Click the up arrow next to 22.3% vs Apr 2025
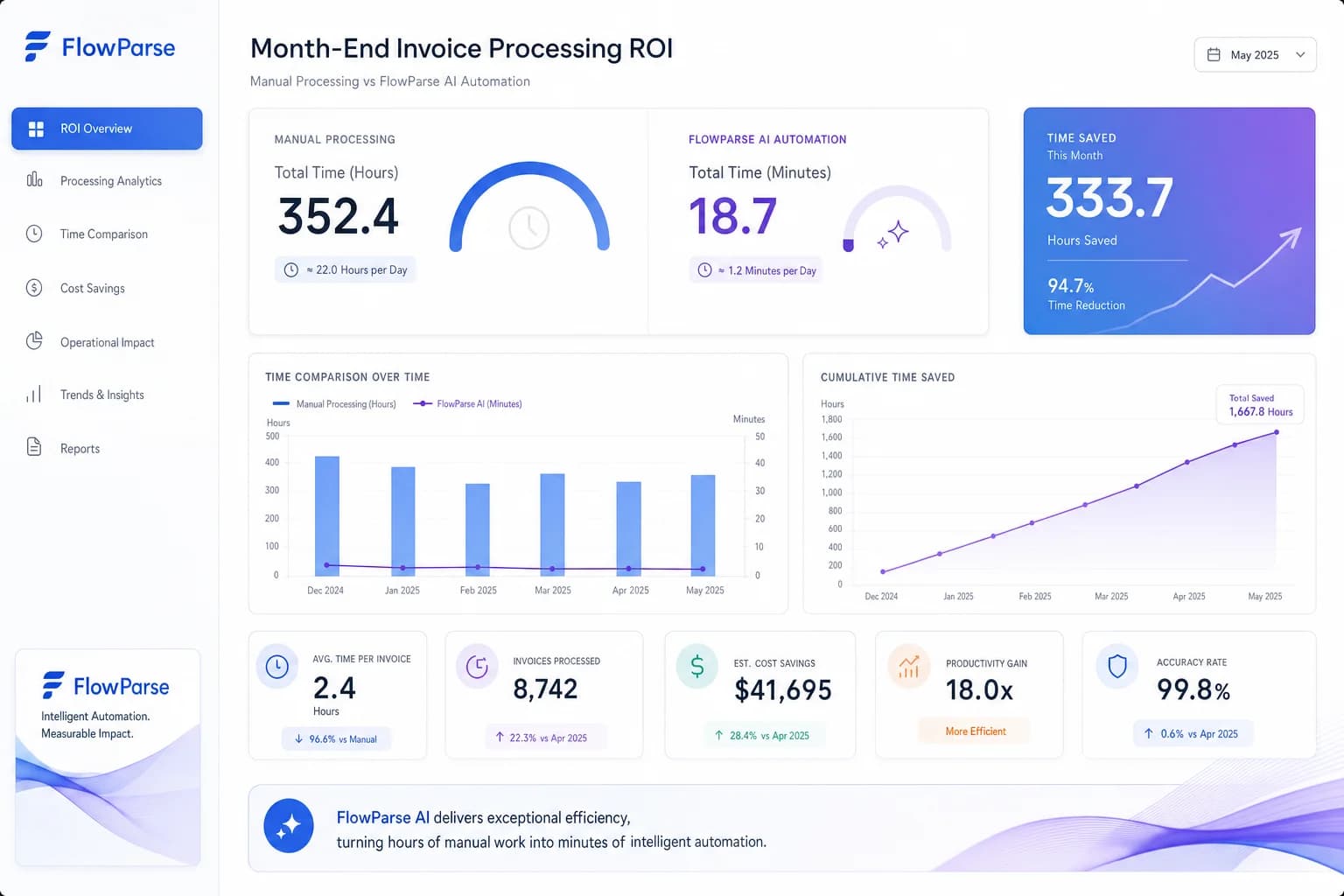The image size is (1344, 896). (x=500, y=737)
